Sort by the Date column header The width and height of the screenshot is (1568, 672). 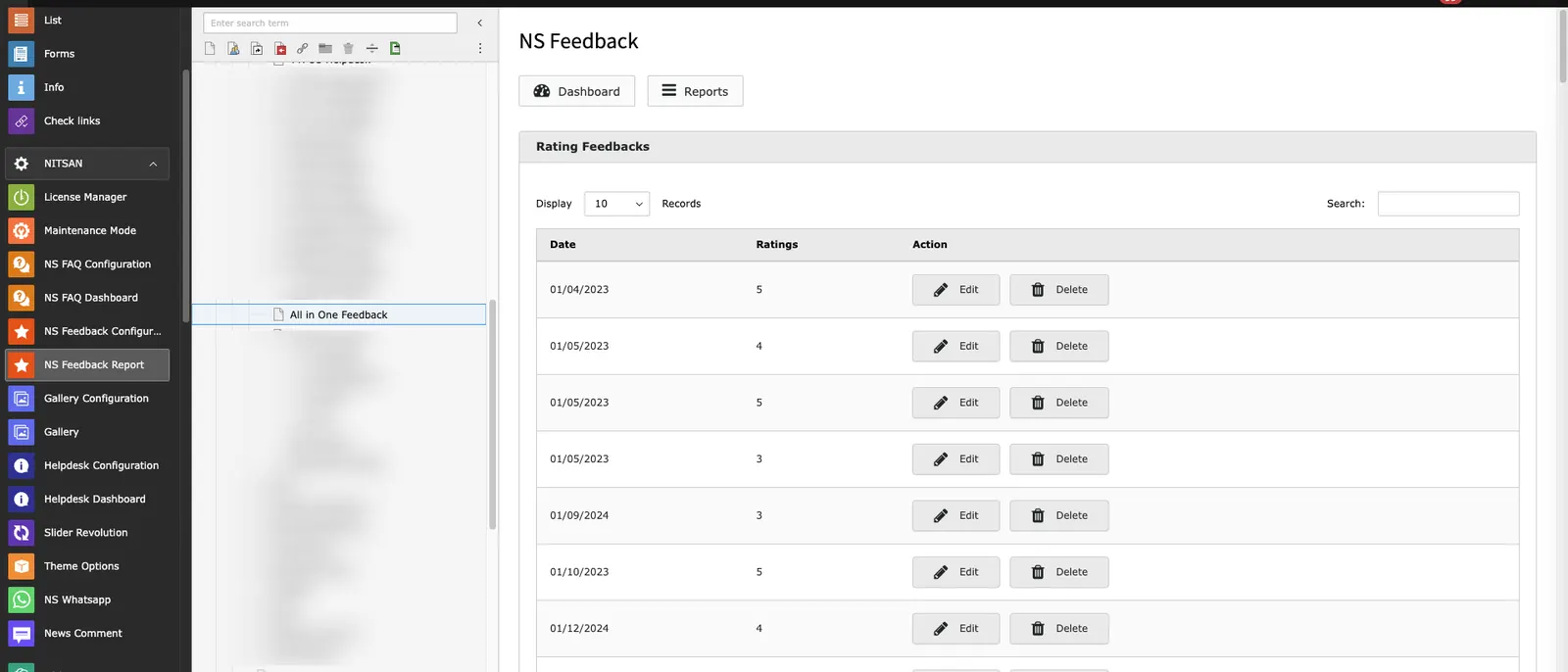[563, 245]
